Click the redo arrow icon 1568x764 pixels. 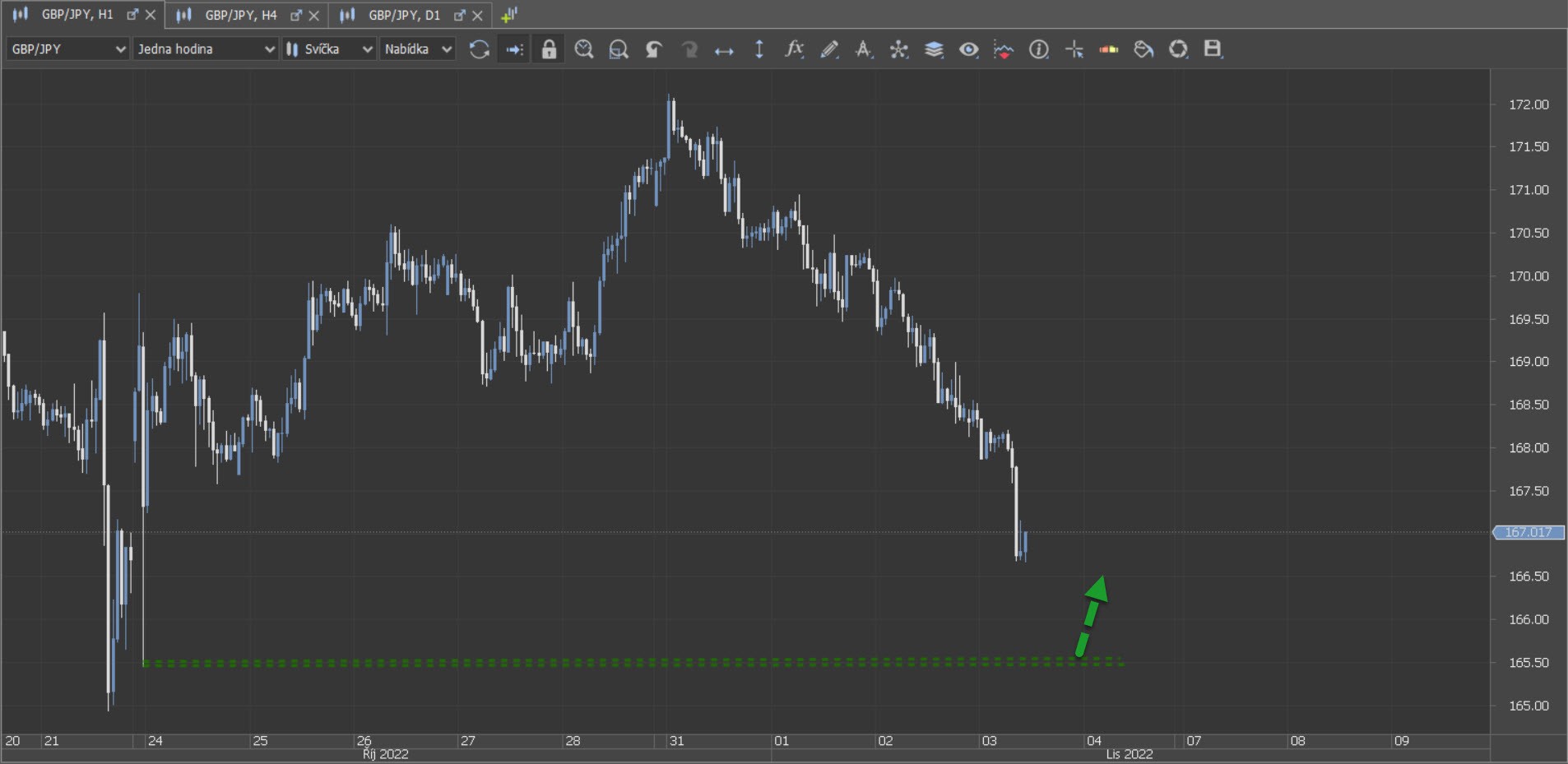point(689,49)
